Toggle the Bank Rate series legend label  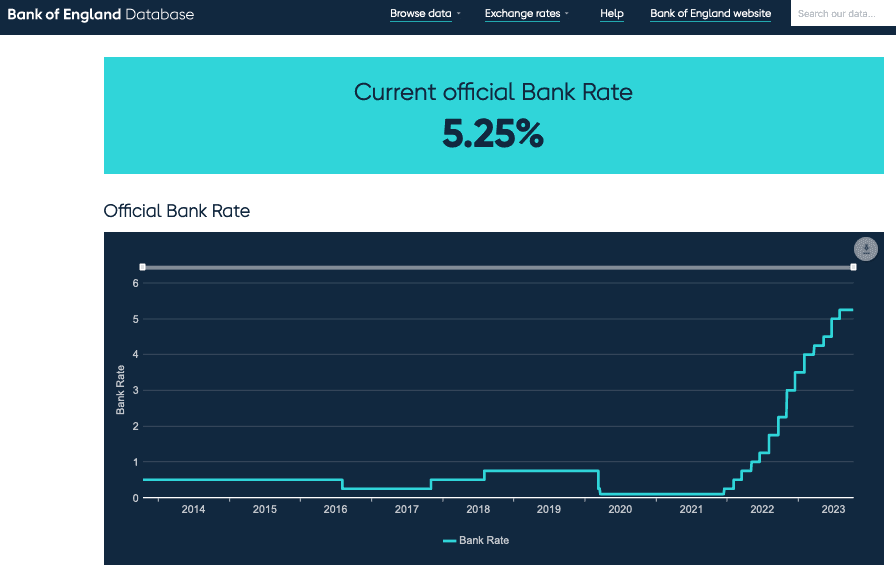point(484,541)
